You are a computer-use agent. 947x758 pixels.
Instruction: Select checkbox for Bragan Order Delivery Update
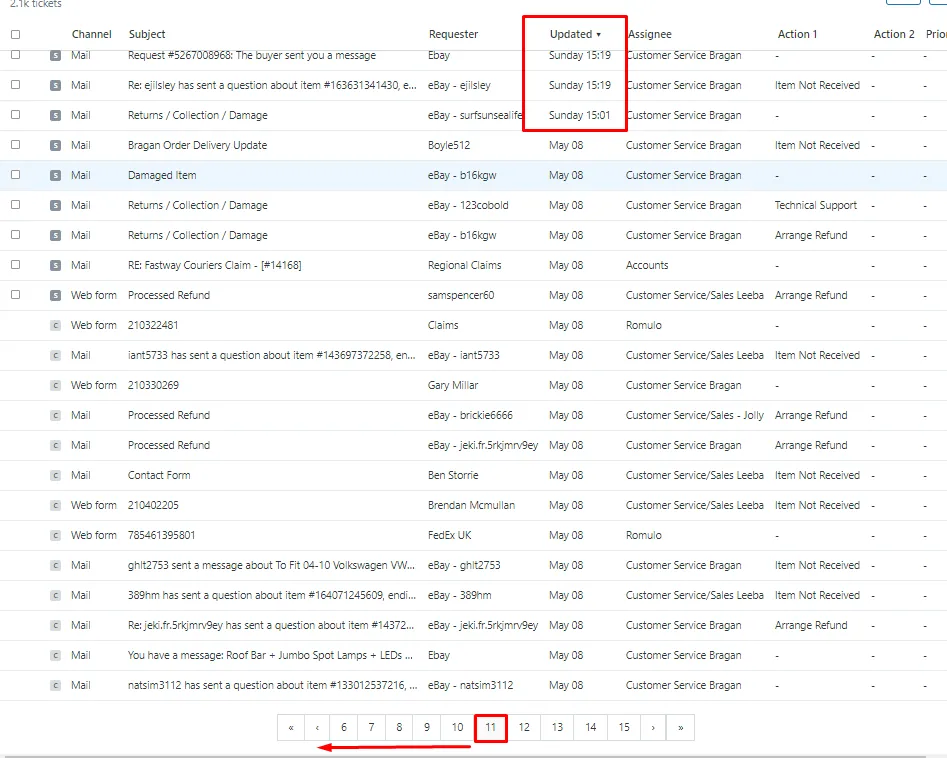[16, 144]
